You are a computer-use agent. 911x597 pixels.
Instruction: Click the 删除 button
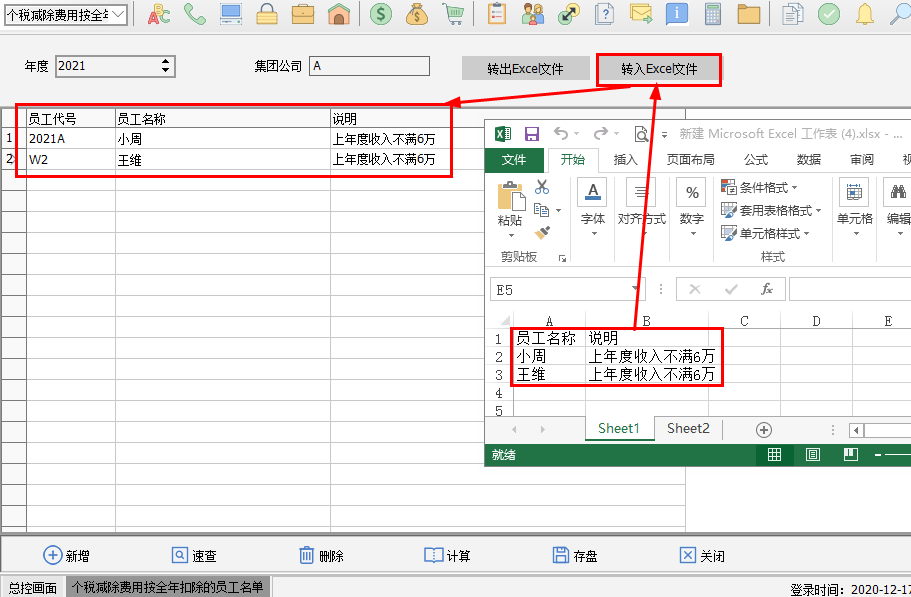click(321, 556)
